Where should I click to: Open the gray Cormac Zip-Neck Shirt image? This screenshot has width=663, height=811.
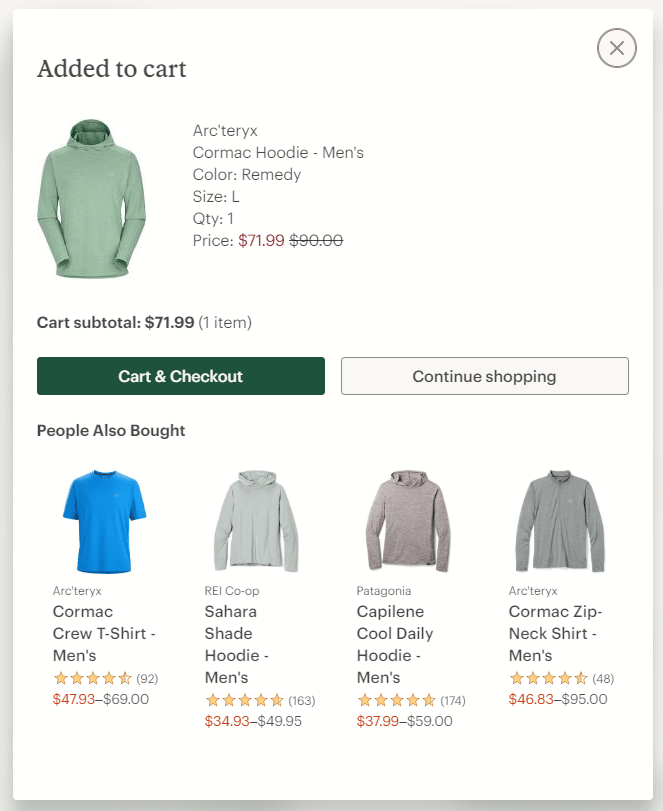pyautogui.click(x=560, y=521)
